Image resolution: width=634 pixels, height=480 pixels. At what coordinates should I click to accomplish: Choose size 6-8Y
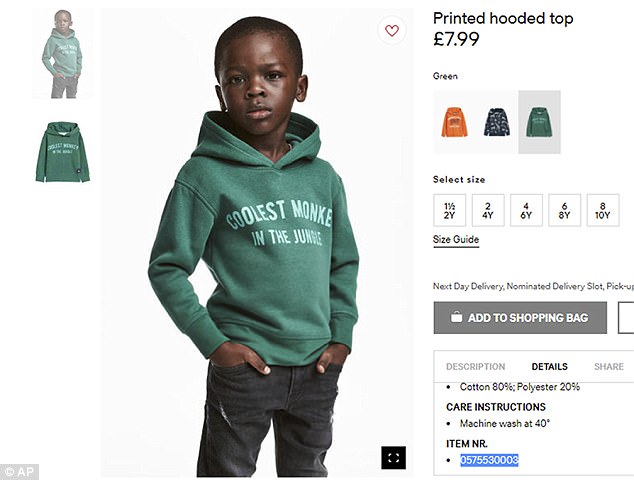(564, 210)
